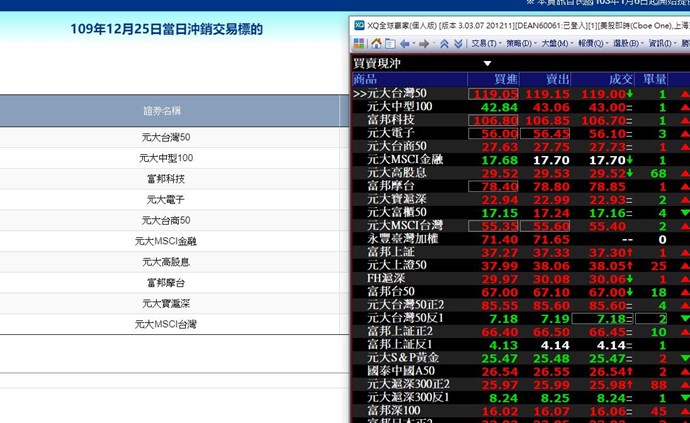Select 元大台灣50 row in the XQ quote list
The width and height of the screenshot is (690, 423).
(521, 93)
